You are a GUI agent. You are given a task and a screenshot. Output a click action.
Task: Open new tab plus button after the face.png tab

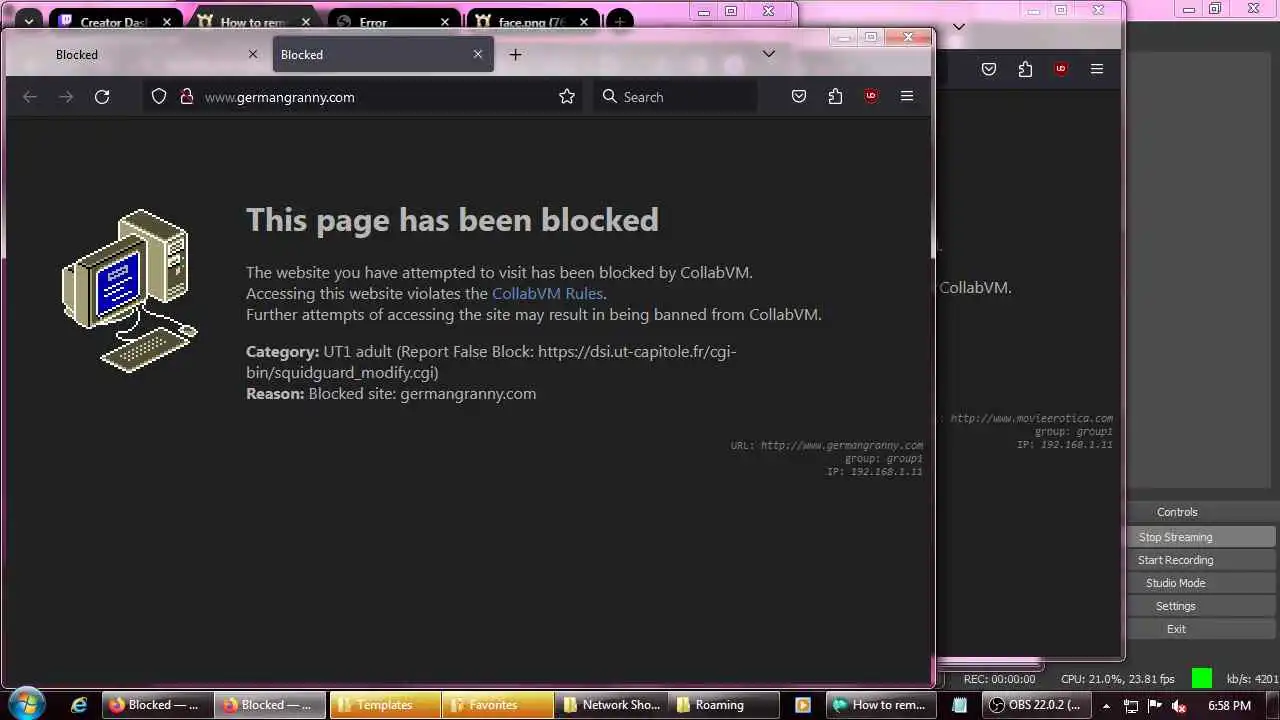pos(620,21)
